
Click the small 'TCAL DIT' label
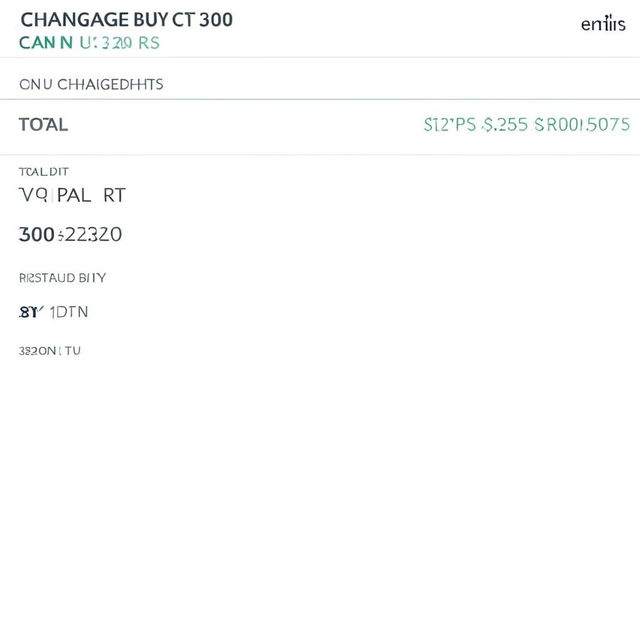pyautogui.click(x=44, y=171)
